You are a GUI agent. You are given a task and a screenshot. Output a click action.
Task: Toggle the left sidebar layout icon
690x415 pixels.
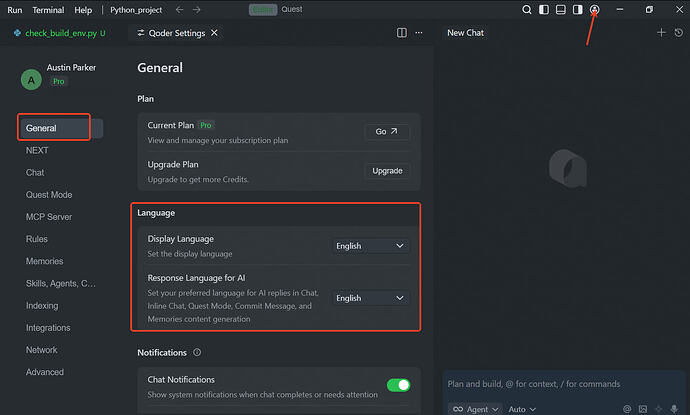[544, 10]
